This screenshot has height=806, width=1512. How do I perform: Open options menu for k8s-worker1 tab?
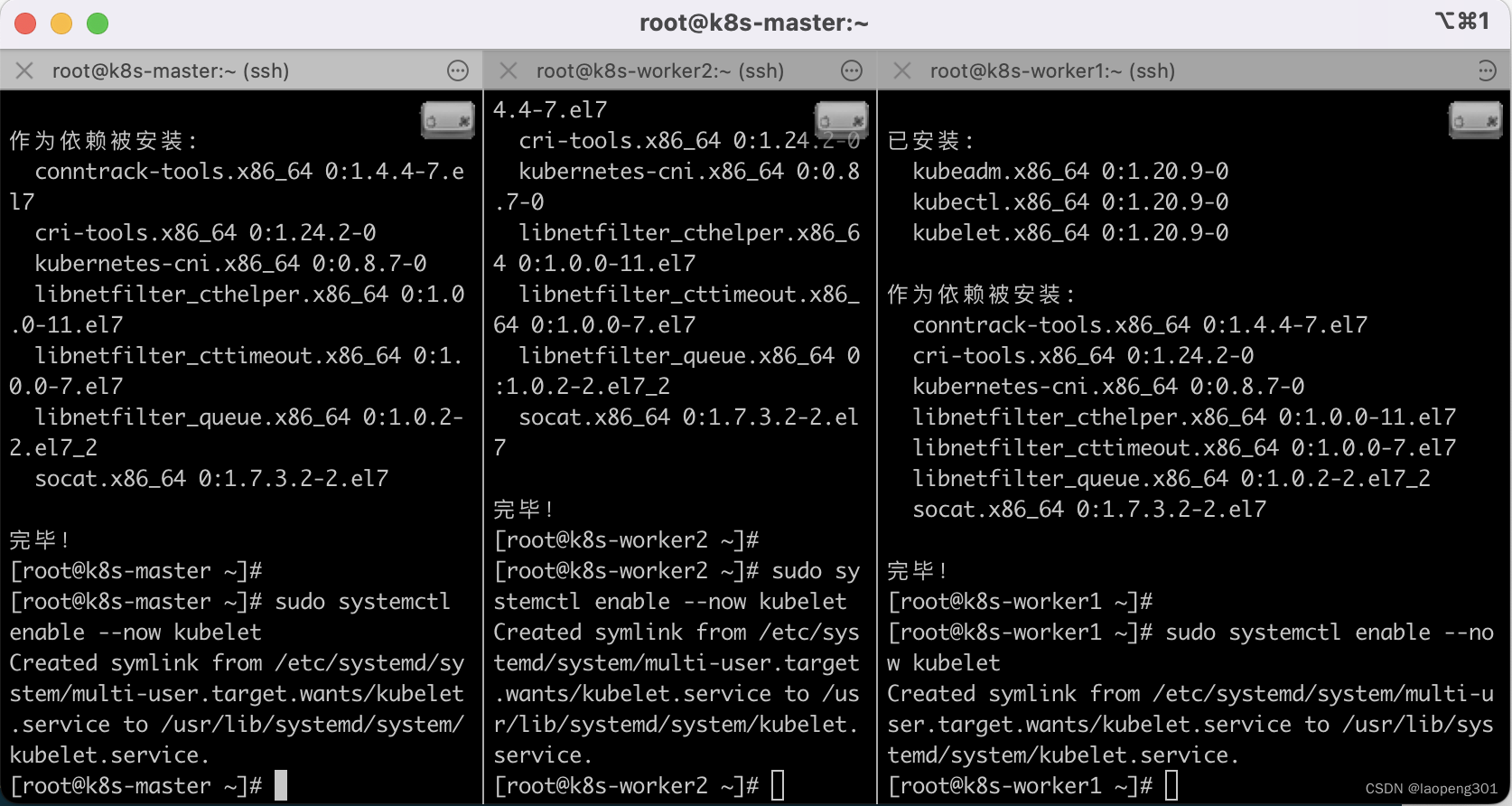[x=1487, y=70]
